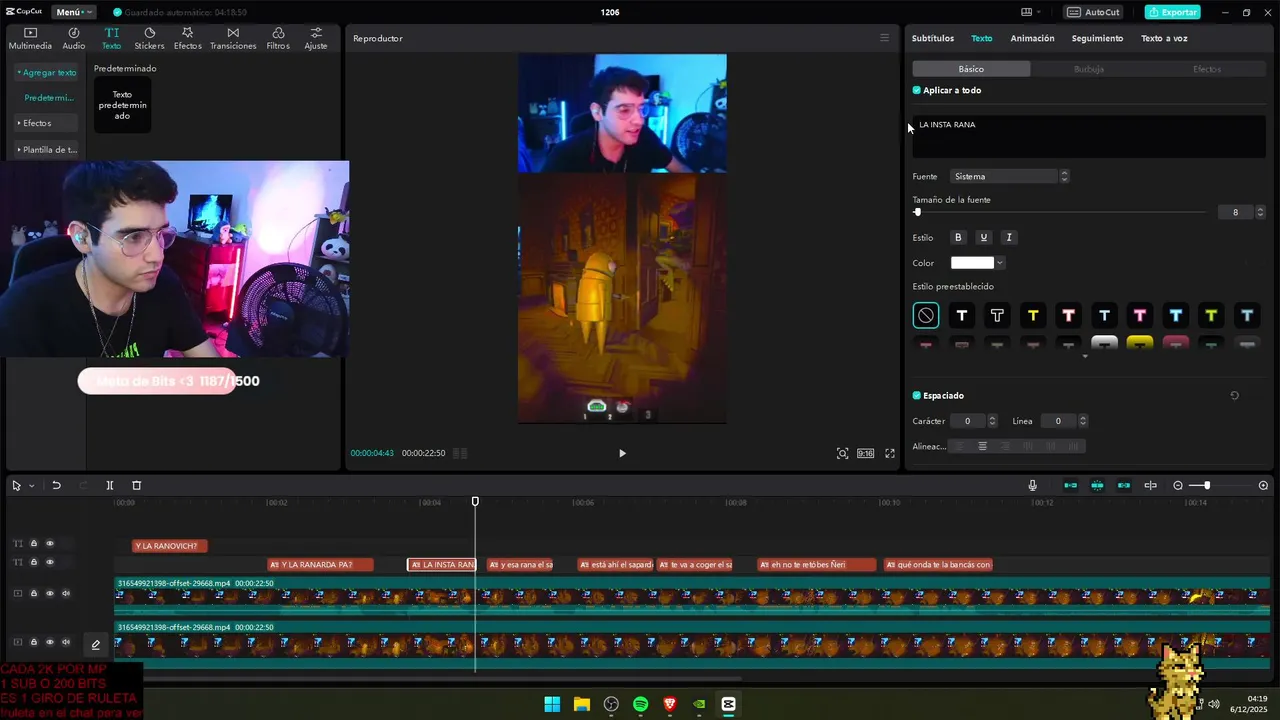Expand the Agregar texto section

46,72
